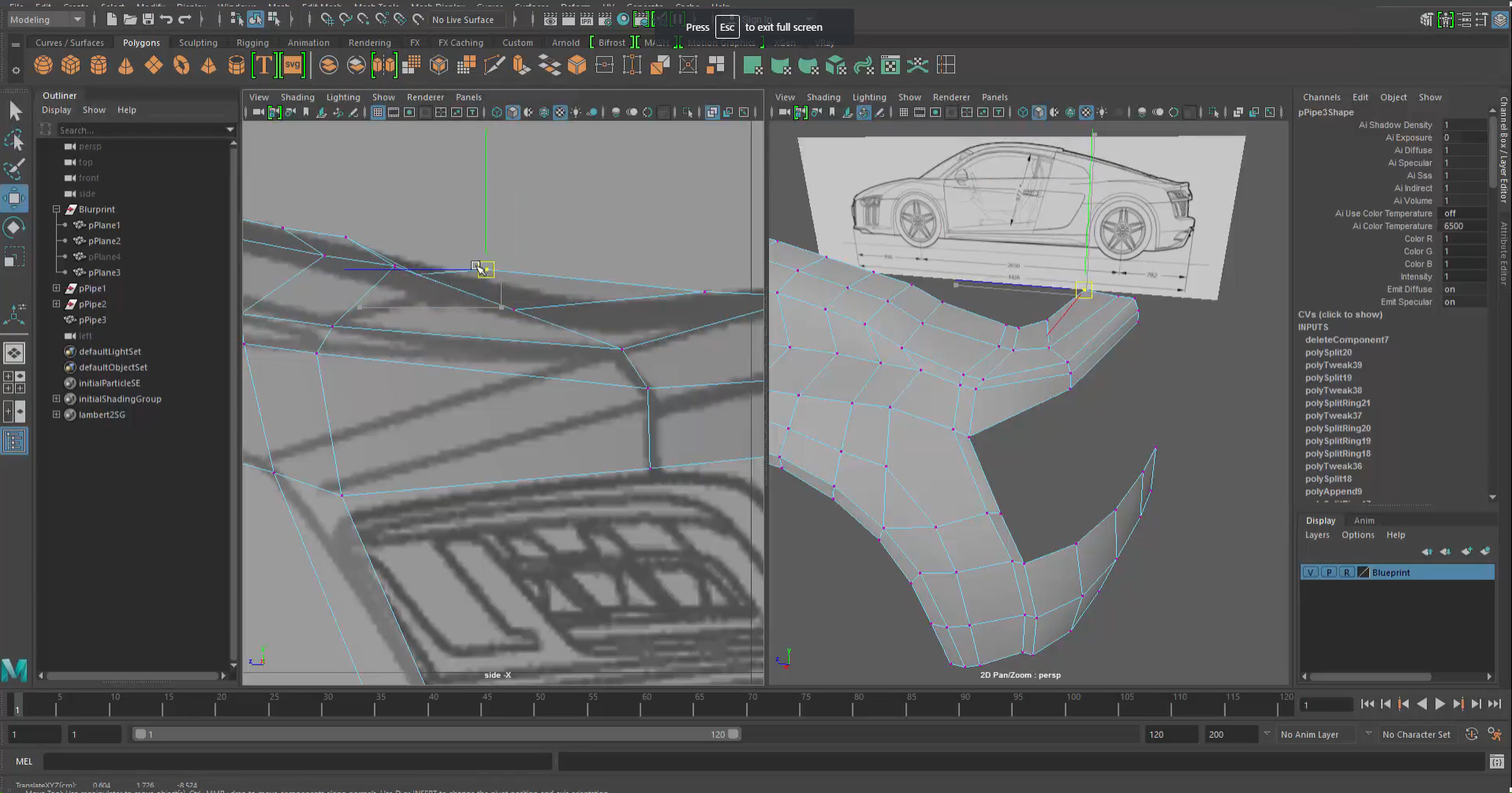Click the SVG import shelf icon
Image resolution: width=1512 pixels, height=793 pixels.
click(293, 65)
